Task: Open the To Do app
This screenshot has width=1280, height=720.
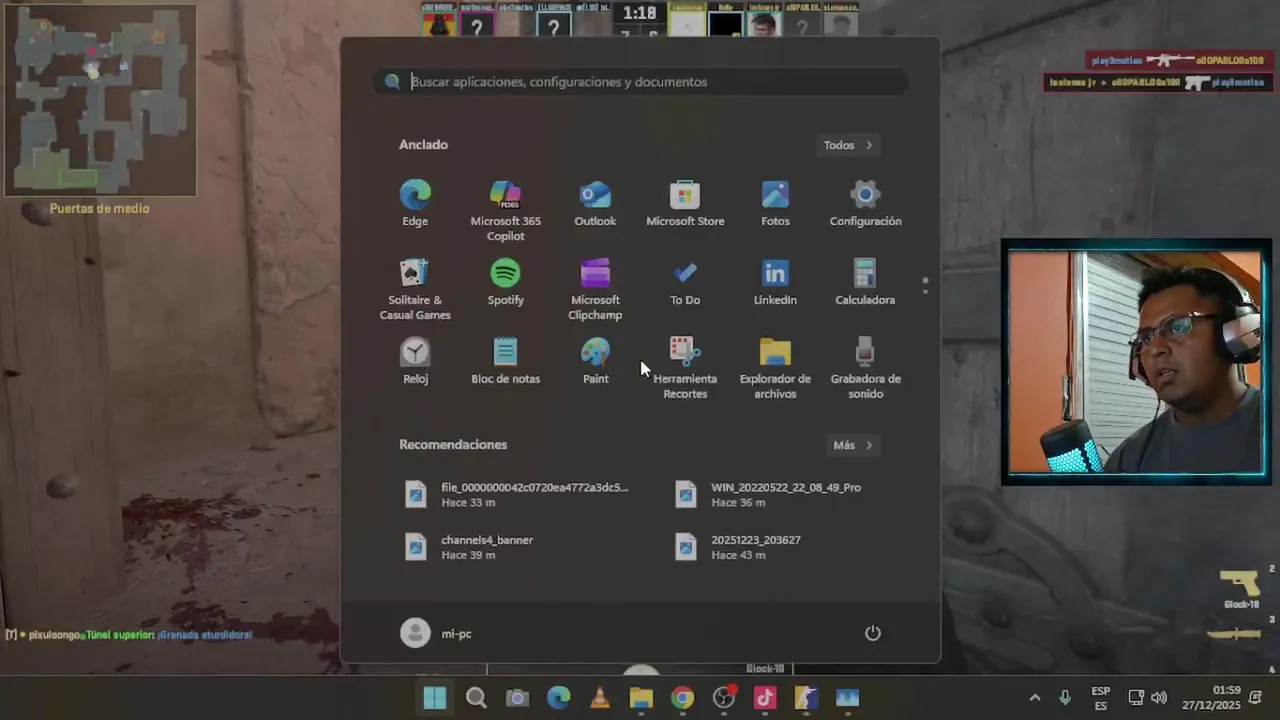Action: 685,283
